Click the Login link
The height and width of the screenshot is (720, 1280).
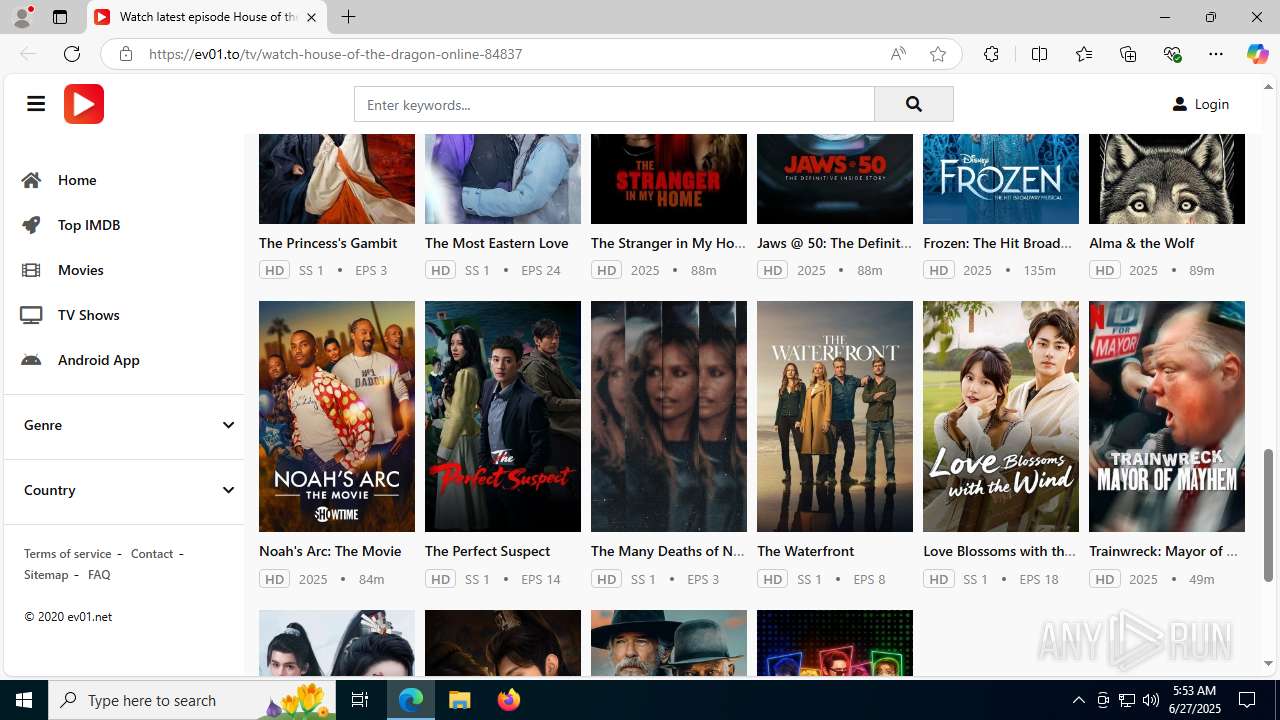click(x=1211, y=104)
